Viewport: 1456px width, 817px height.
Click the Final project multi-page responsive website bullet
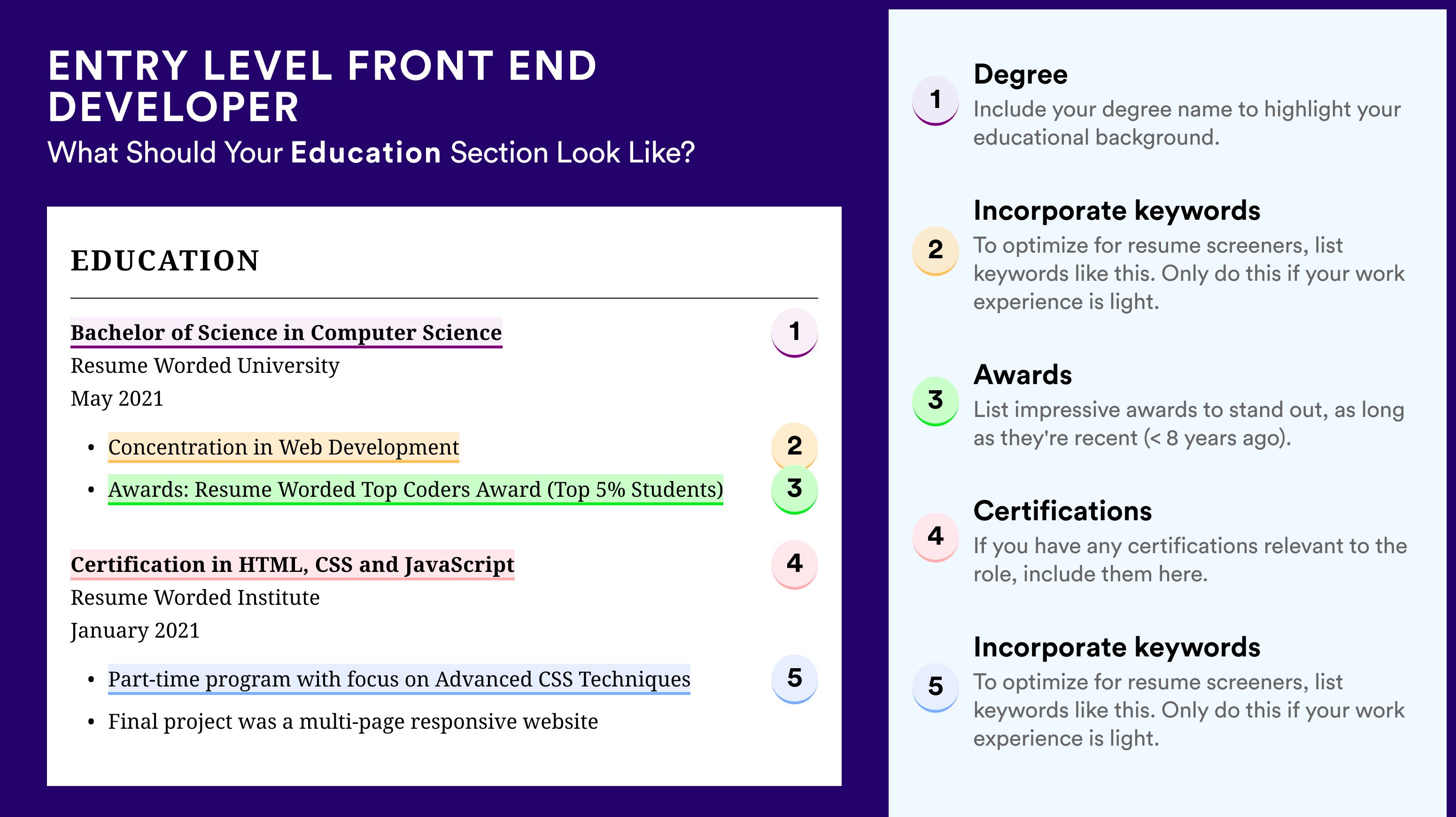point(353,722)
